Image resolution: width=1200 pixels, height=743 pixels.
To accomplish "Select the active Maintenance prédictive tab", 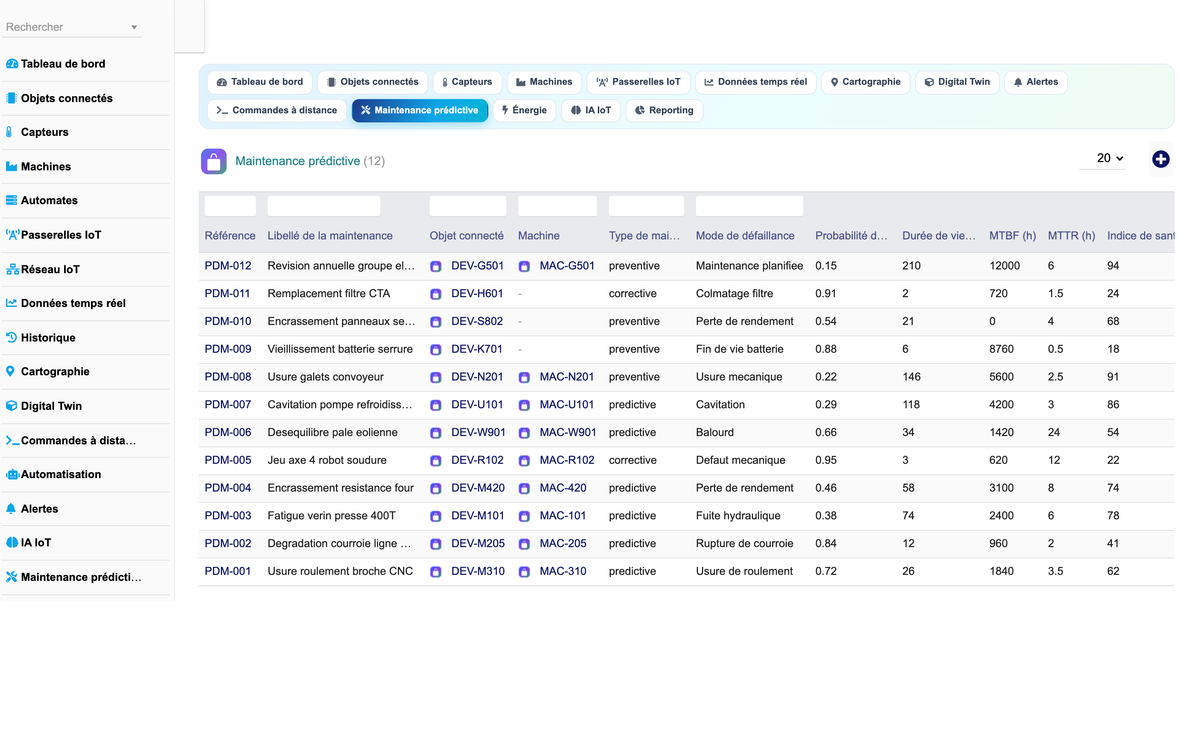I will coord(420,110).
